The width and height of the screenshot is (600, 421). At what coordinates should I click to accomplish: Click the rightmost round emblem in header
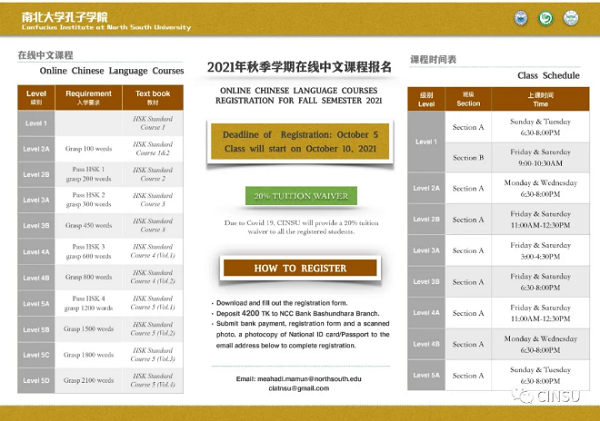571,18
